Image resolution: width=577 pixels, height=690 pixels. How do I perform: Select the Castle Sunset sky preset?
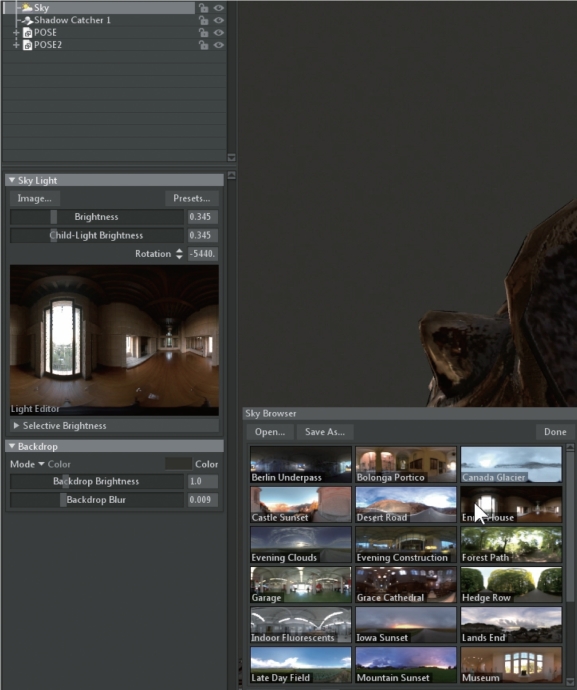(x=301, y=505)
